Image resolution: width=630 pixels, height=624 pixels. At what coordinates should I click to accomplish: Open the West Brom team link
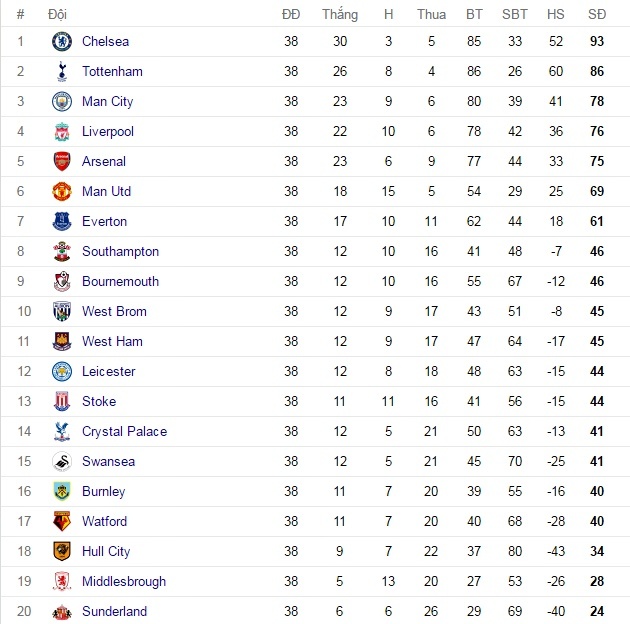[114, 311]
